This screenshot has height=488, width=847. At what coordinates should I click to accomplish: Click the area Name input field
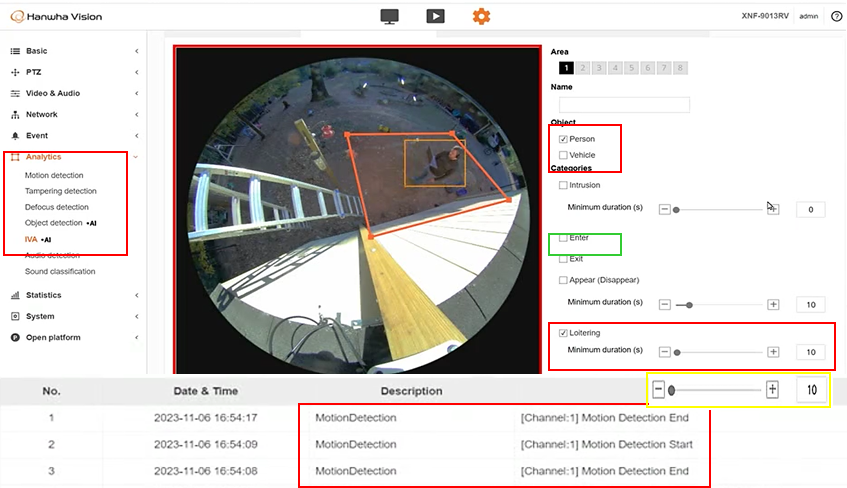(624, 104)
